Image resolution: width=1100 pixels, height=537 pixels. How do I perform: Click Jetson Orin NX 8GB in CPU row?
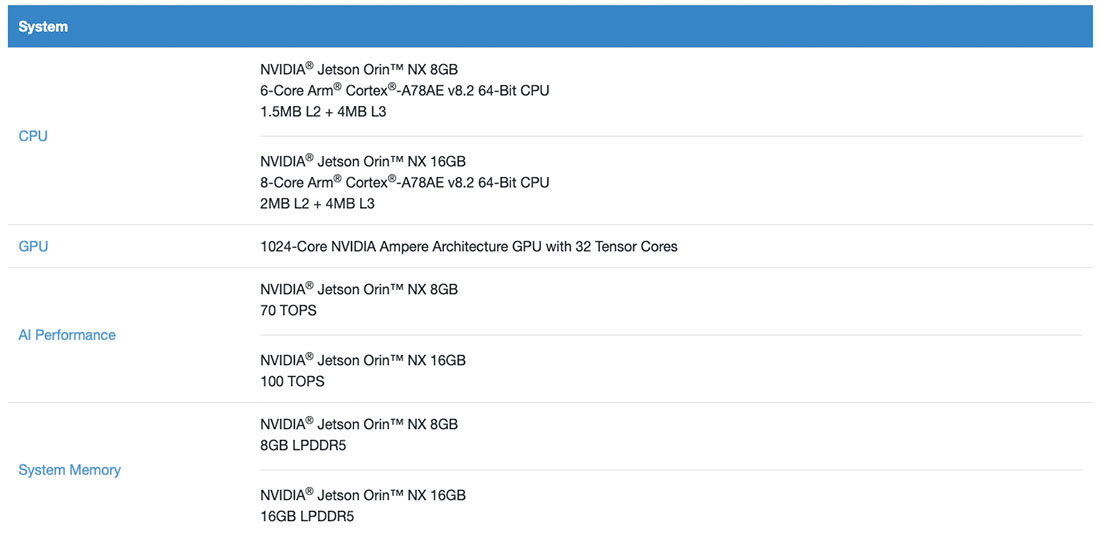[x=359, y=70]
